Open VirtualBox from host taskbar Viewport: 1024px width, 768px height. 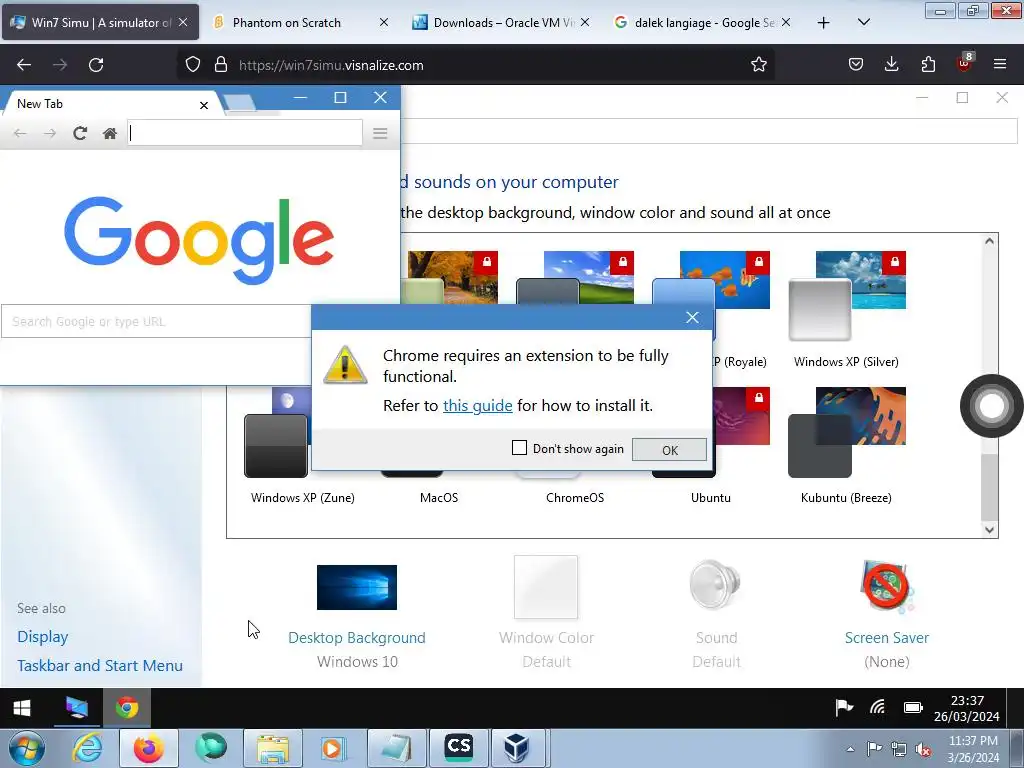(x=517, y=748)
